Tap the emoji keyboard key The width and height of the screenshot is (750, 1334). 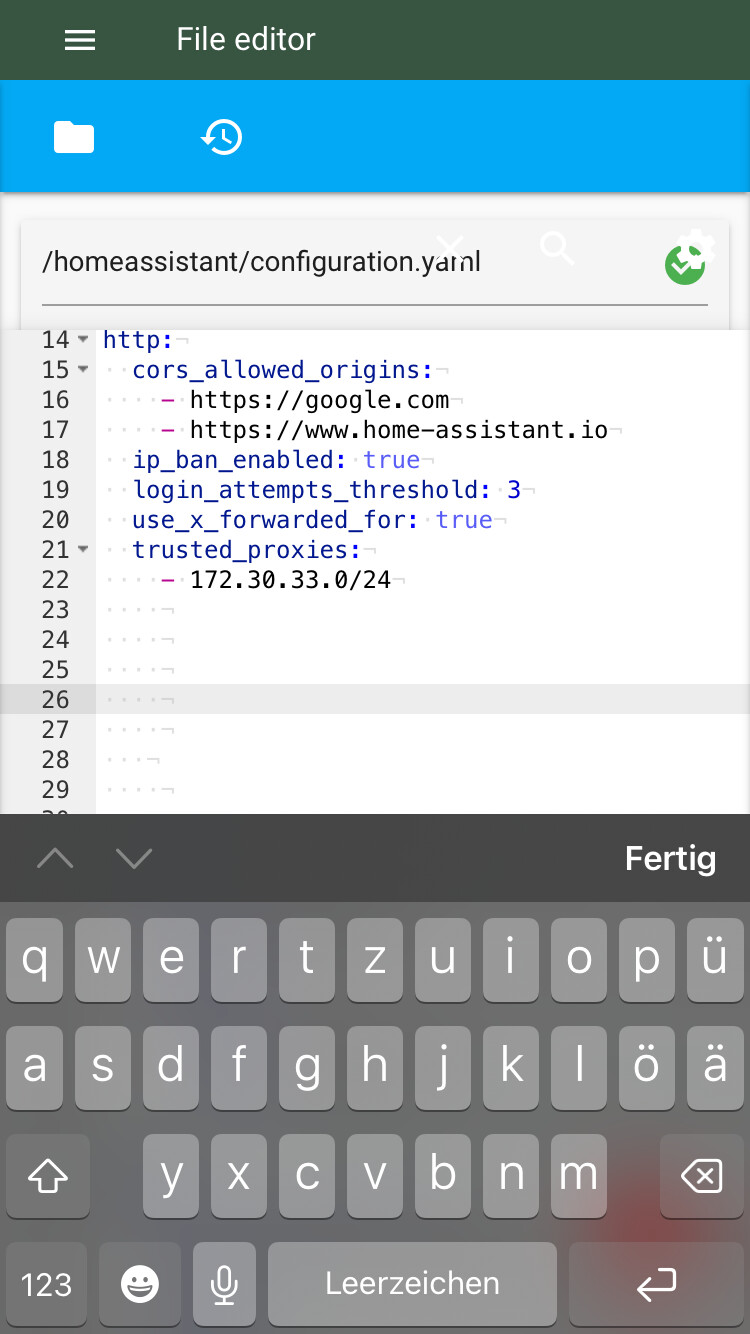[139, 1284]
